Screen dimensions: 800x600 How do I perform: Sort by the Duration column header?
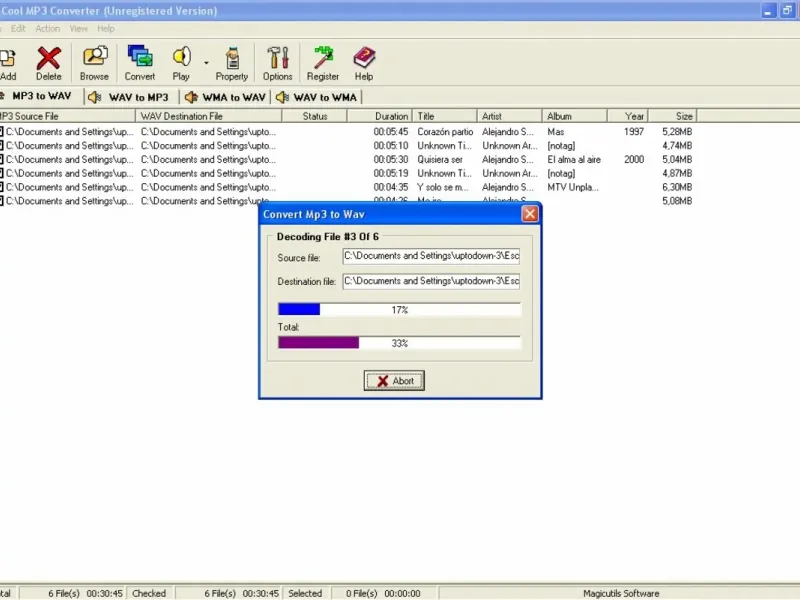pyautogui.click(x=380, y=116)
